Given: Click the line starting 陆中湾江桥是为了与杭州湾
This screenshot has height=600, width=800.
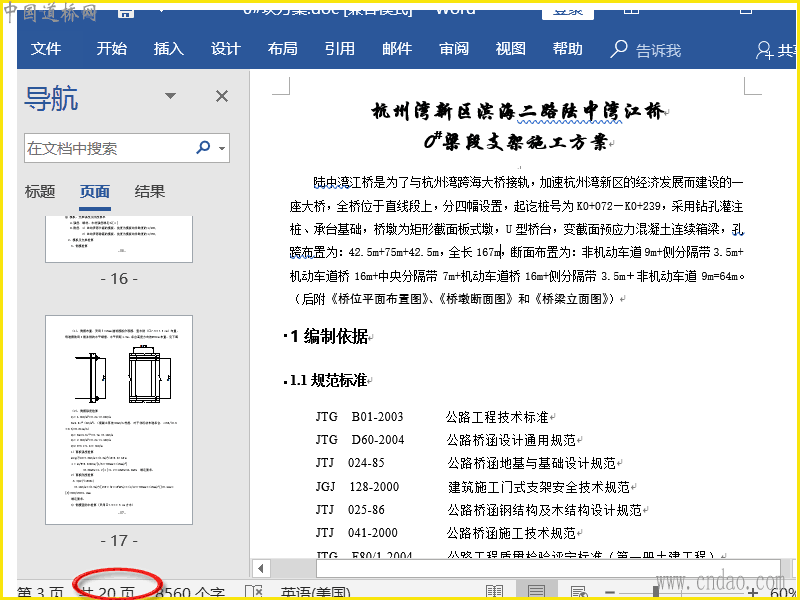Looking at the screenshot, I should tap(528, 182).
